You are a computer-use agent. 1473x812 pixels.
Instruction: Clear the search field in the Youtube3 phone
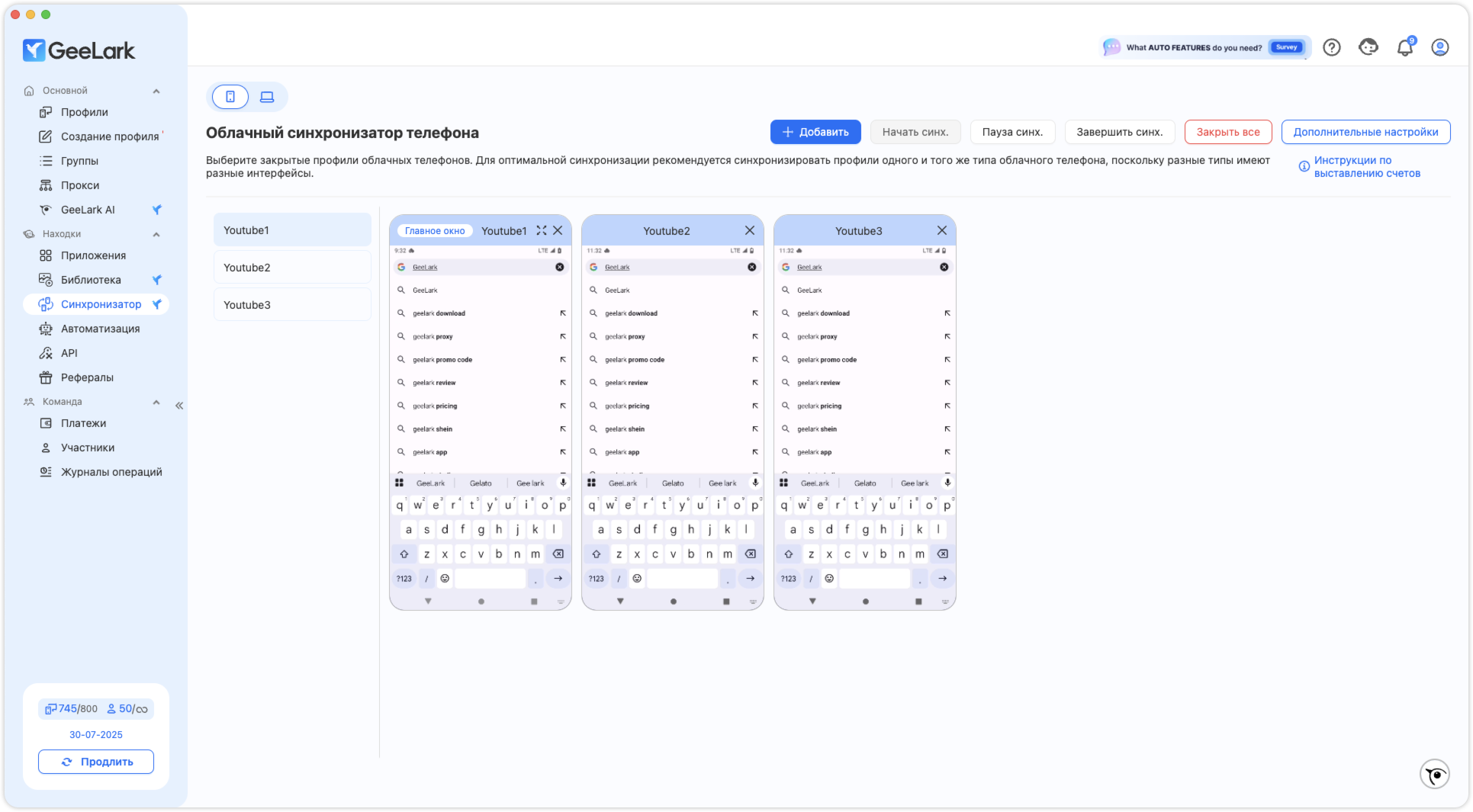[x=944, y=267]
